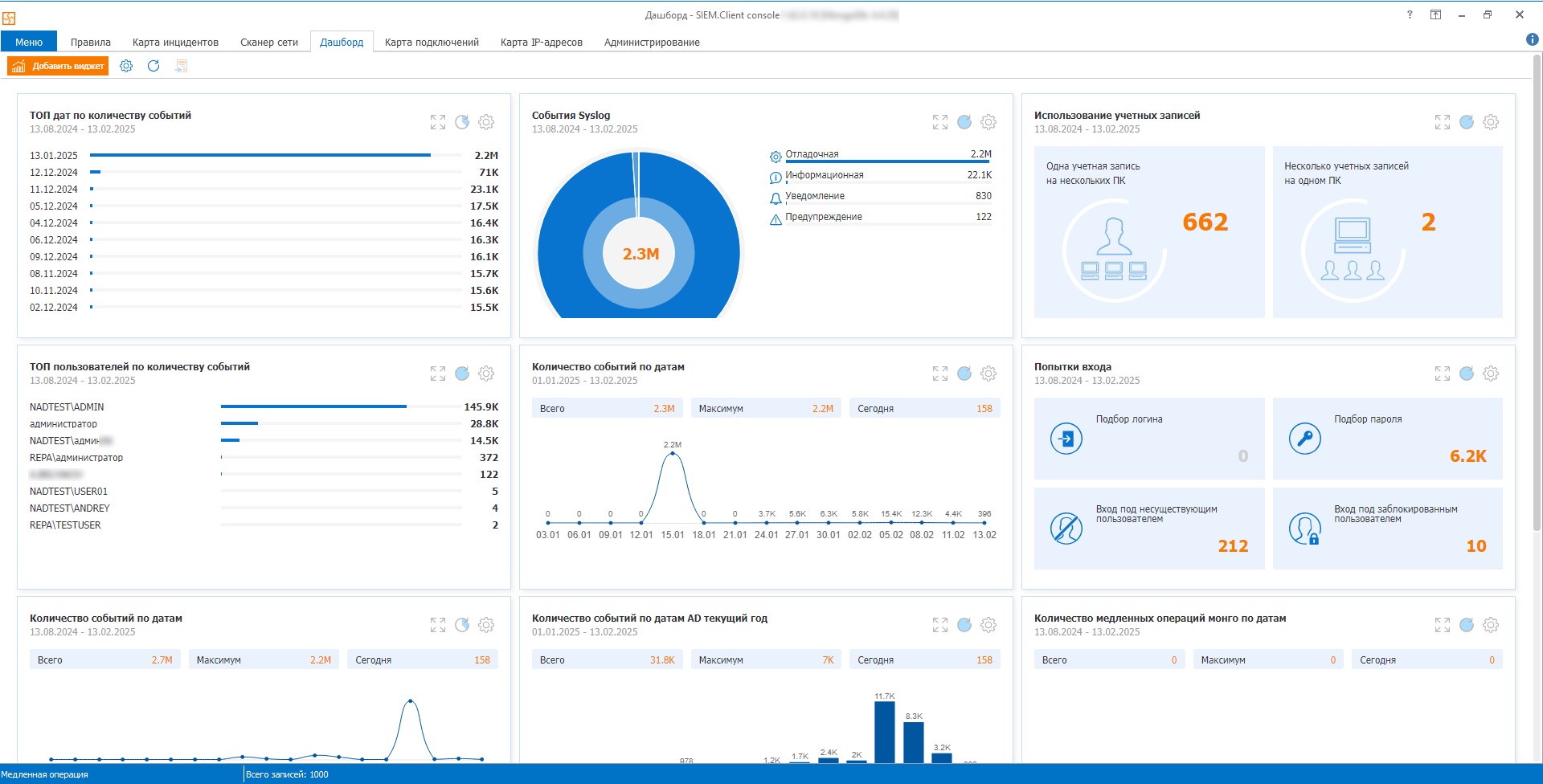The width and height of the screenshot is (1543, 784).
Task: Refresh the dashboard using the toolbar refresh icon
Action: [x=153, y=66]
